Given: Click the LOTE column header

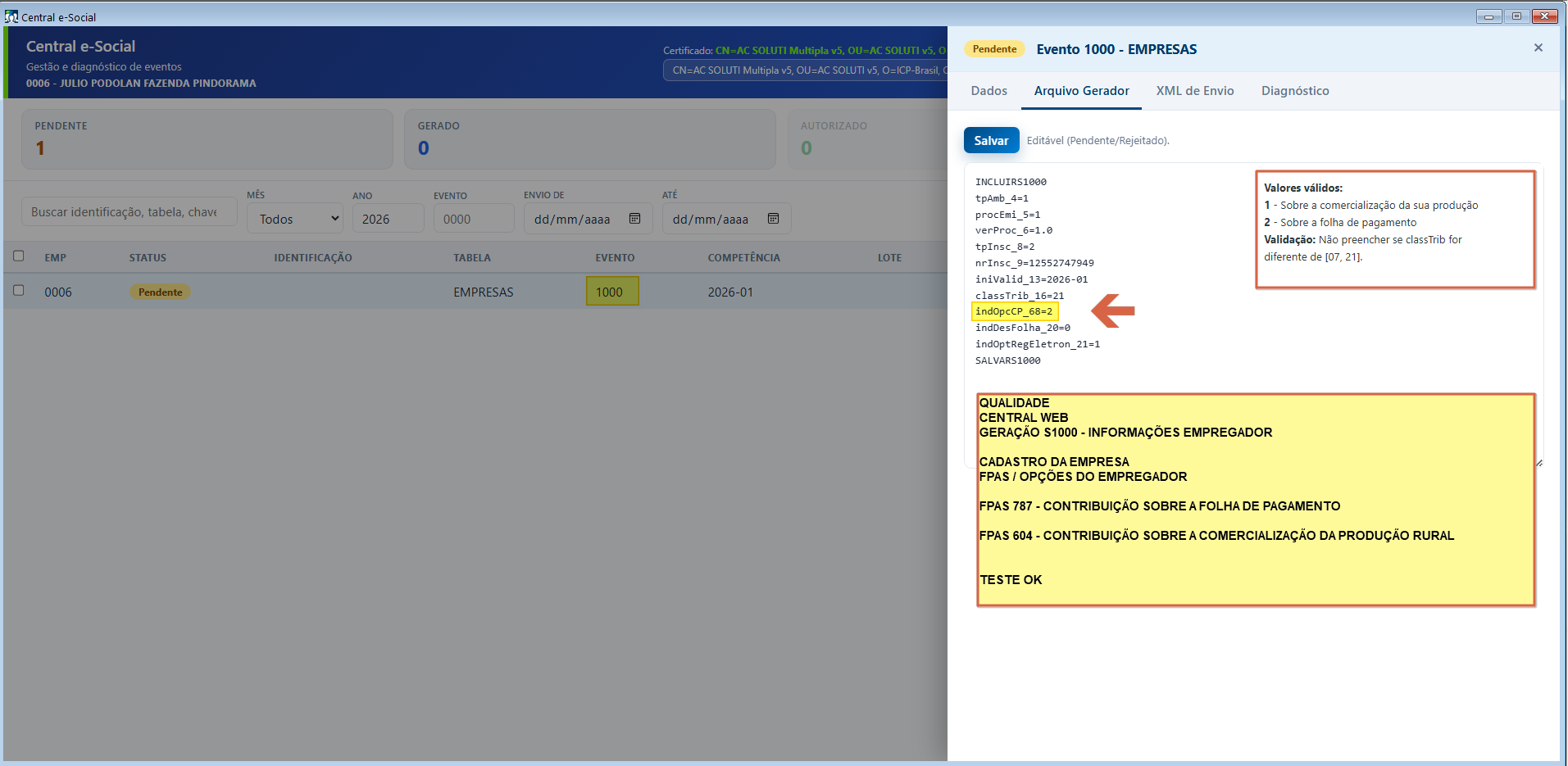Looking at the screenshot, I should pos(889,257).
